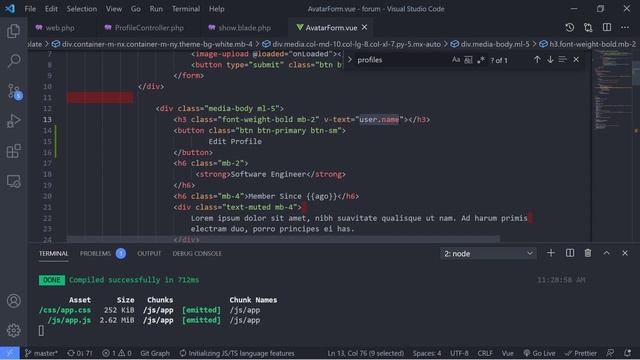Open the Search view in activity bar

pyautogui.click(x=13, y=60)
